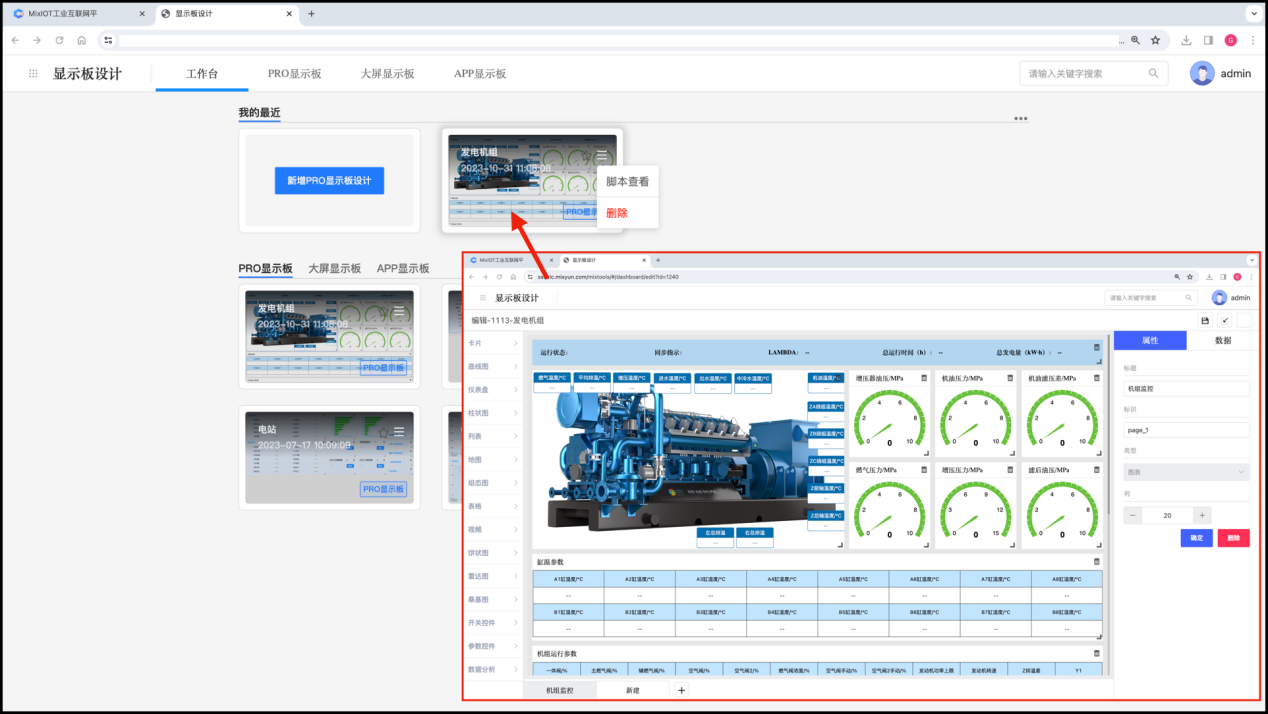Click the three-dots more icon beside 我的最近
The height and width of the screenshot is (714, 1268).
[x=1020, y=118]
